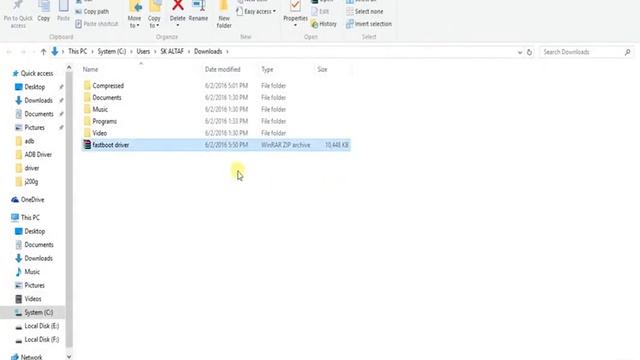Click Select none in ribbon

364,11
